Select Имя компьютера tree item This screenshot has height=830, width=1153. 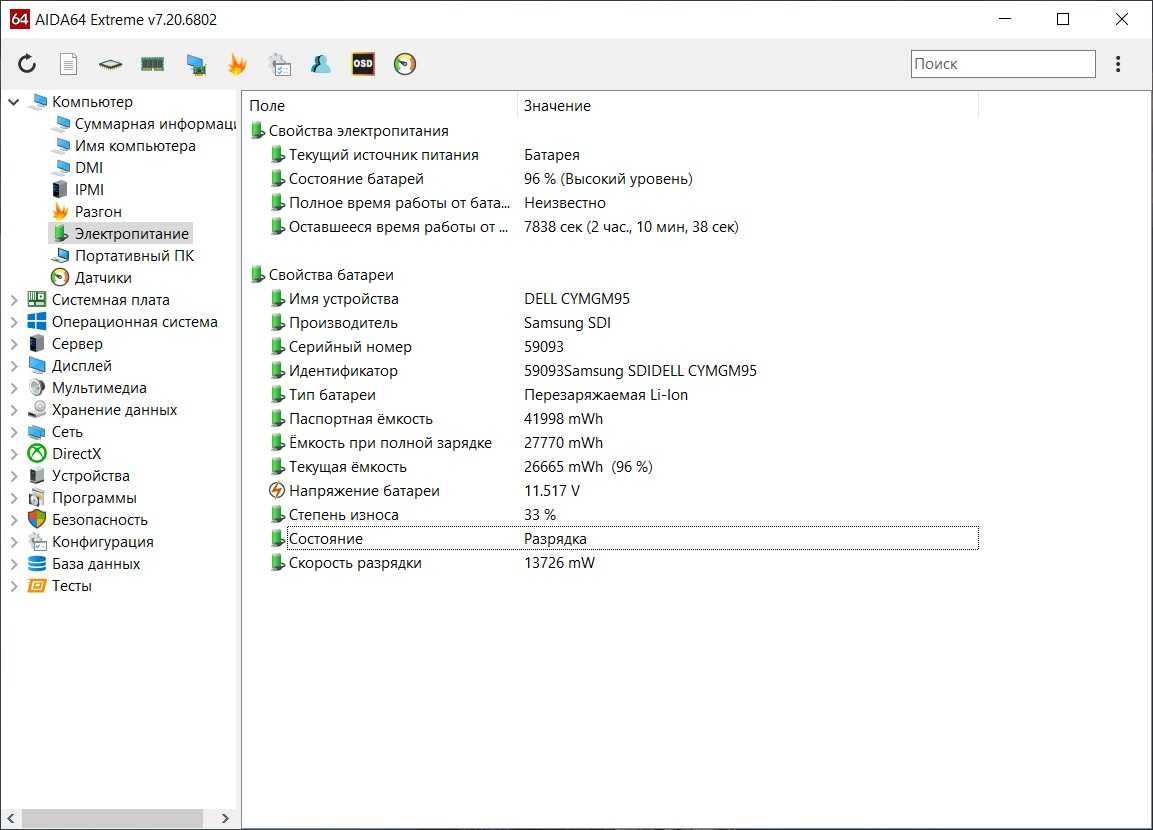135,146
